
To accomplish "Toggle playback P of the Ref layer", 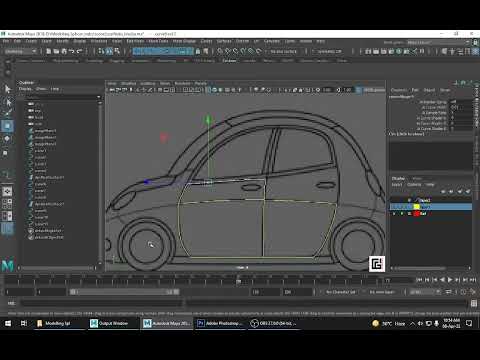I will click(x=402, y=213).
